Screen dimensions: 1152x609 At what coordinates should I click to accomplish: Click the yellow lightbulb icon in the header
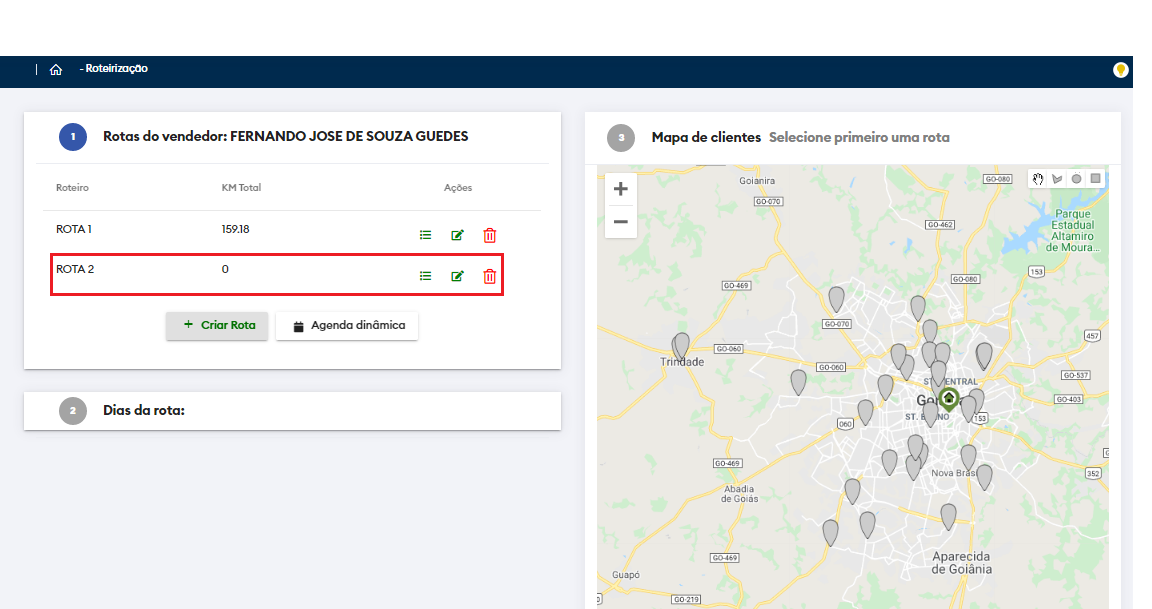[x=1121, y=70]
